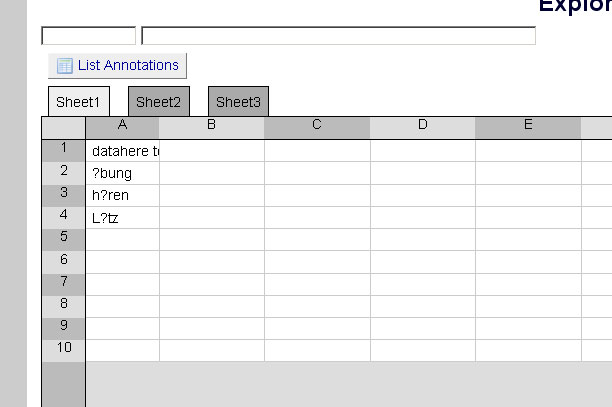This screenshot has height=407, width=612.
Task: Click cell containing 'h?ren'
Action: [x=123, y=195]
